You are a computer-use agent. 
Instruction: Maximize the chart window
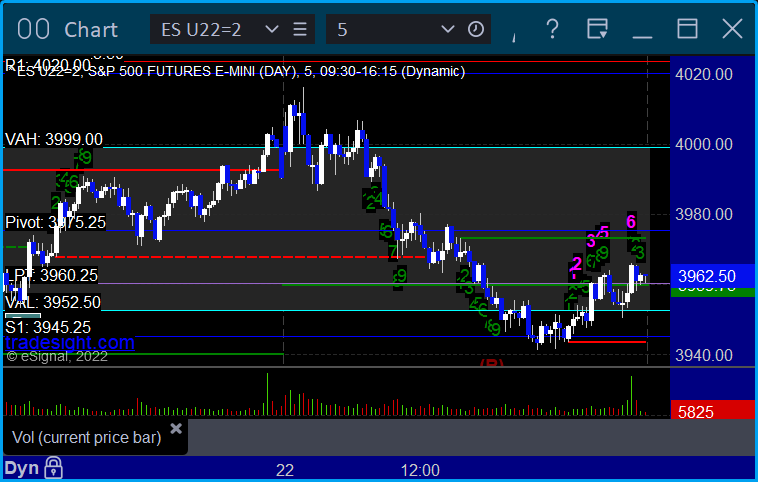pos(687,29)
